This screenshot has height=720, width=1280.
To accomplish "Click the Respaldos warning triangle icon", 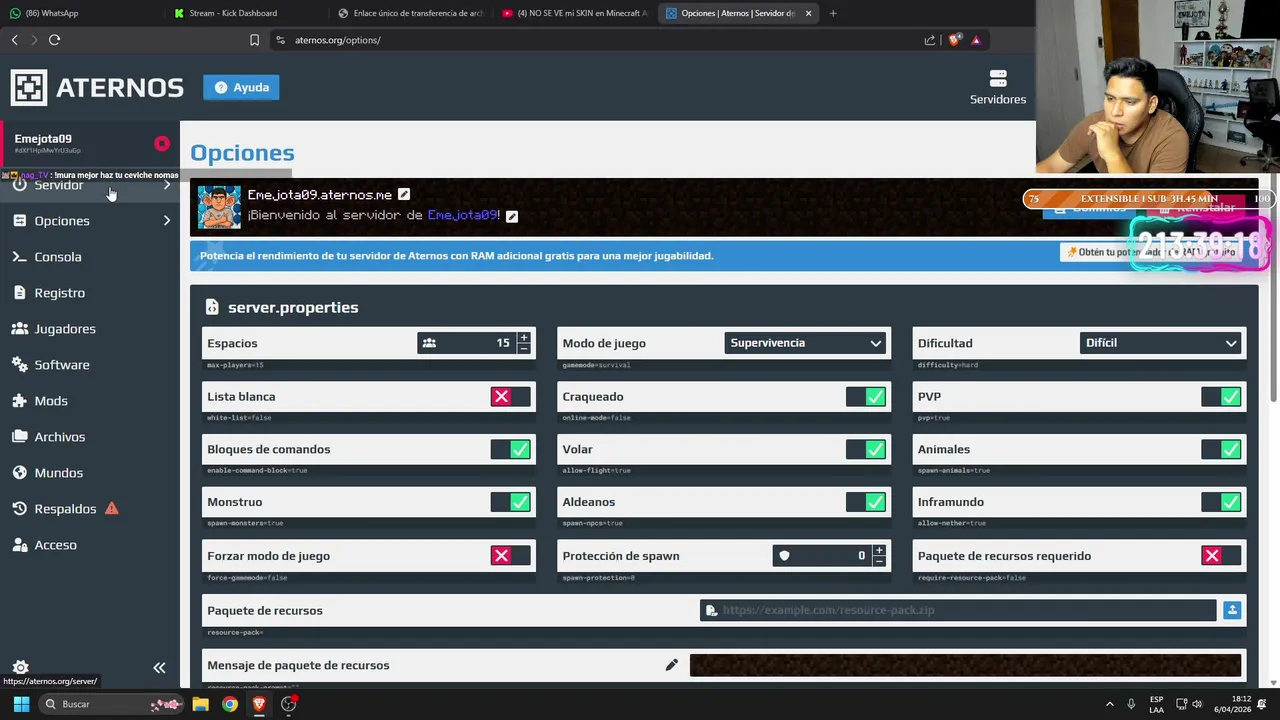I will pyautogui.click(x=112, y=508).
